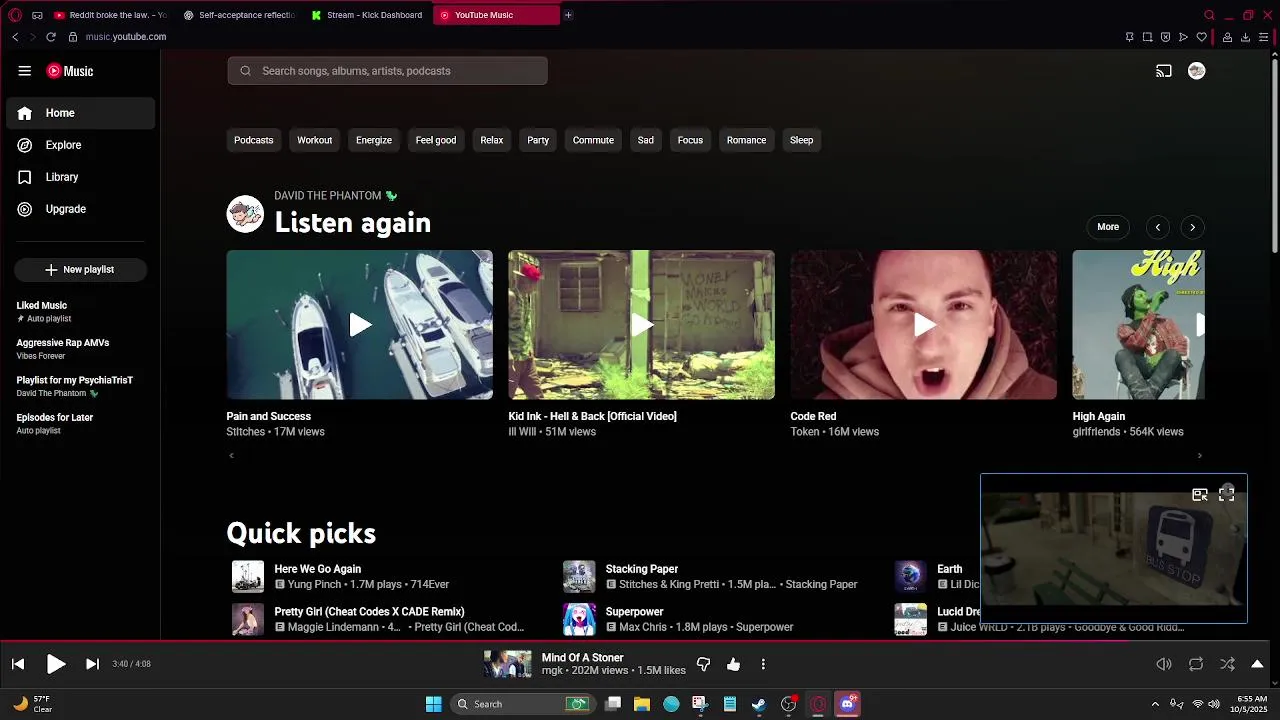Viewport: 1280px width, 720px height.
Task: Go to Home in the sidebar
Action: click(80, 113)
